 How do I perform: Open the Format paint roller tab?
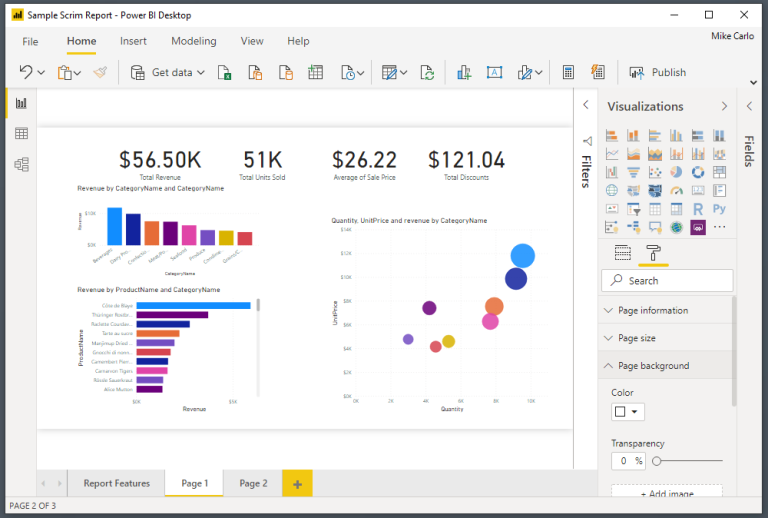pyautogui.click(x=654, y=252)
